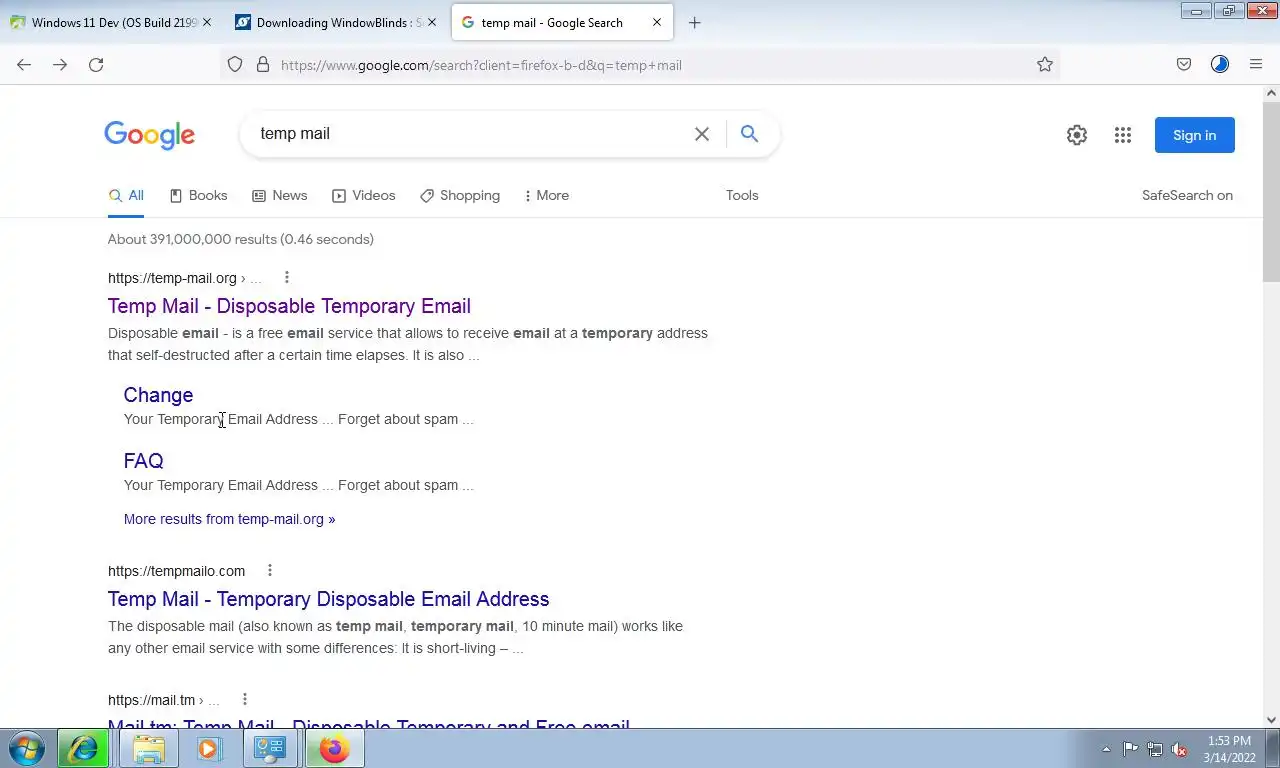Click the scrollbar up arrow
The image size is (1280, 768).
(x=1271, y=93)
